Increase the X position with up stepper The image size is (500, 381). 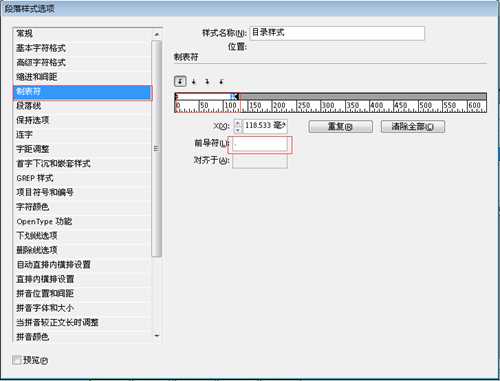[237, 123]
